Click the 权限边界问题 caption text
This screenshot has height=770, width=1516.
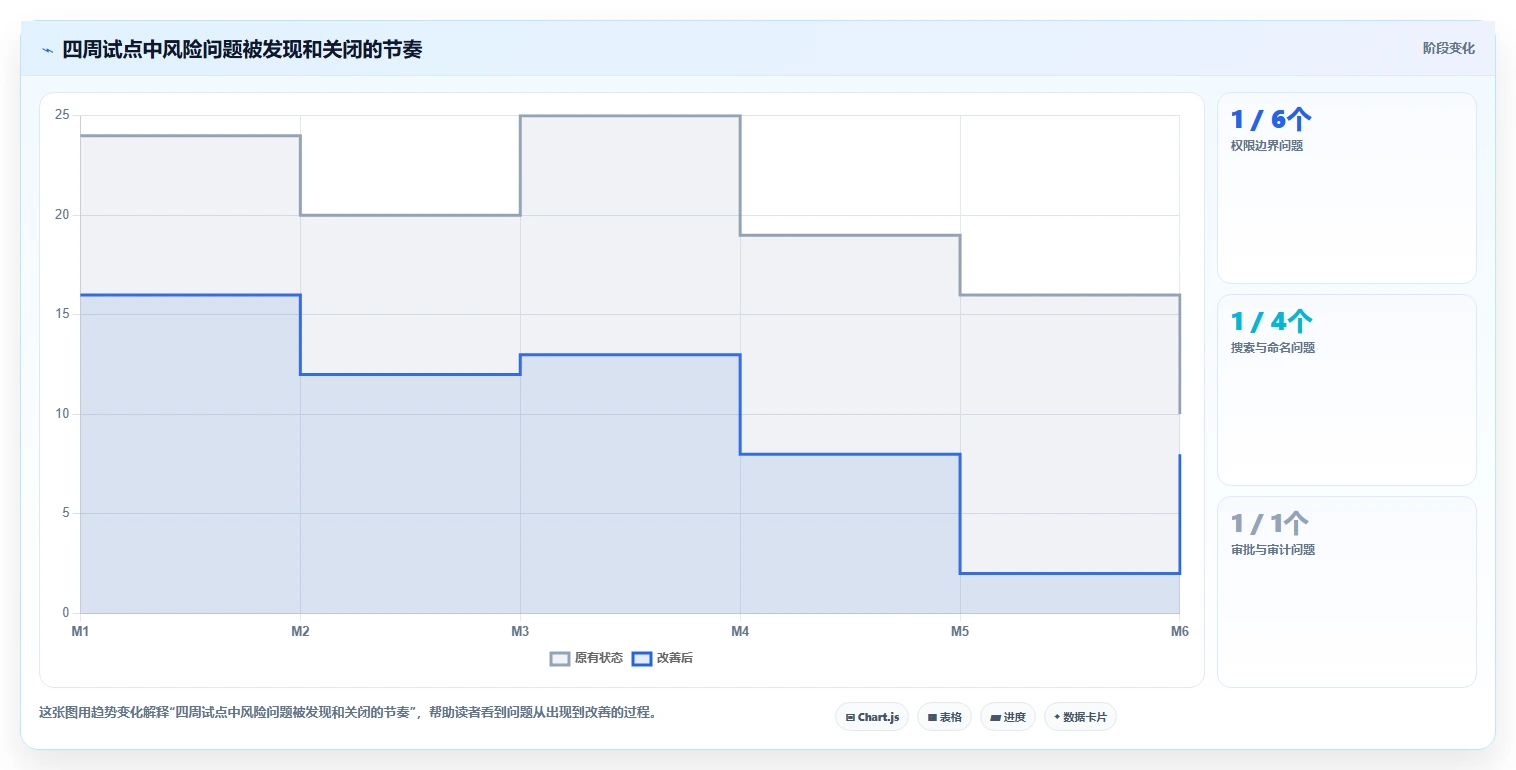tap(1267, 145)
